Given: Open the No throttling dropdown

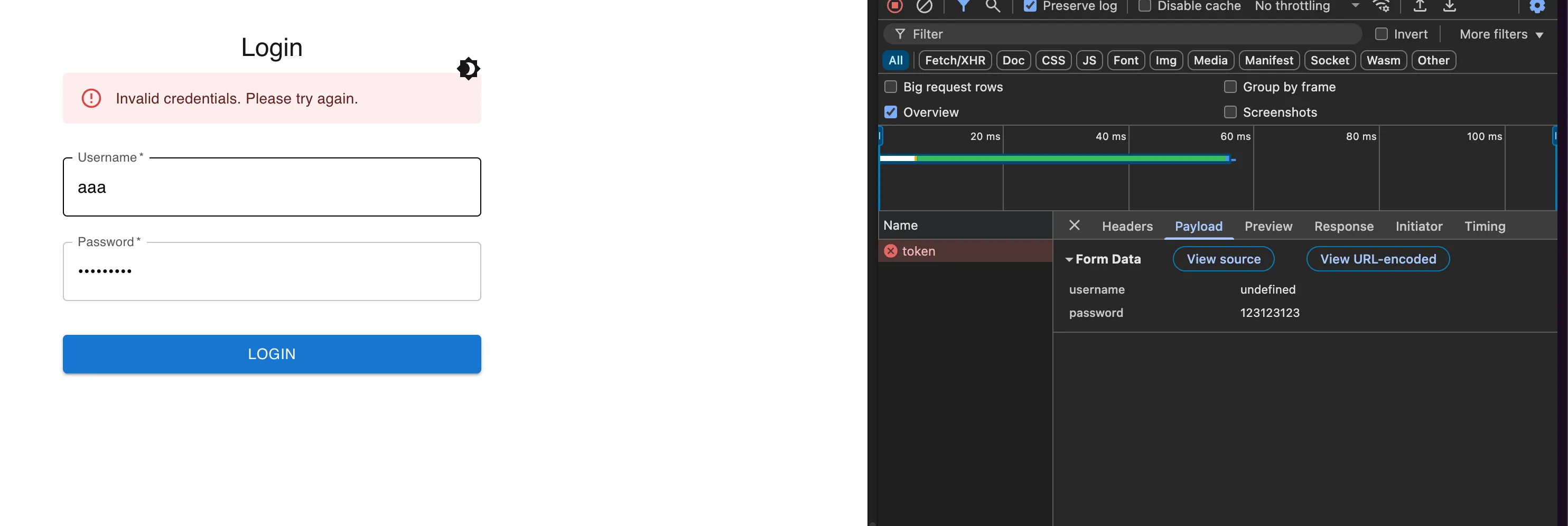Looking at the screenshot, I should 1306,6.
